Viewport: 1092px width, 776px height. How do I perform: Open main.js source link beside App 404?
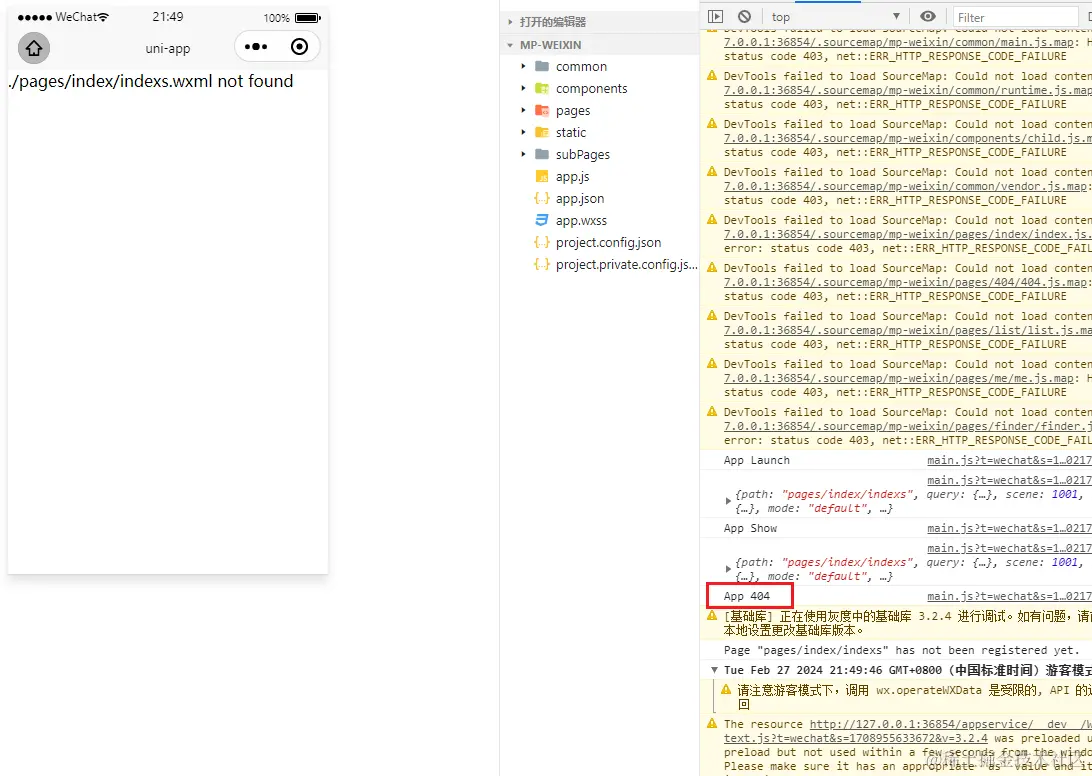(x=1009, y=596)
